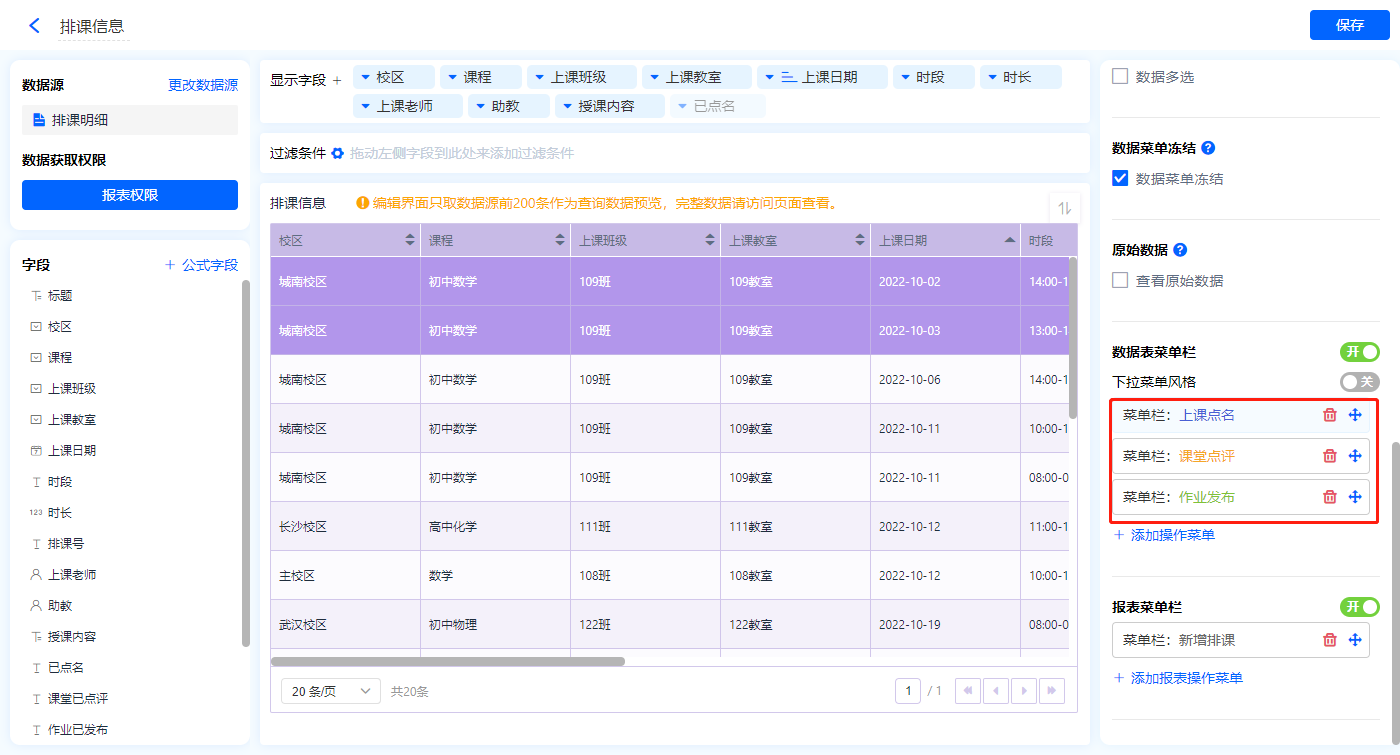This screenshot has height=755, width=1400.
Task: Click the back arrow beside 排课信息
Action: click(35, 26)
